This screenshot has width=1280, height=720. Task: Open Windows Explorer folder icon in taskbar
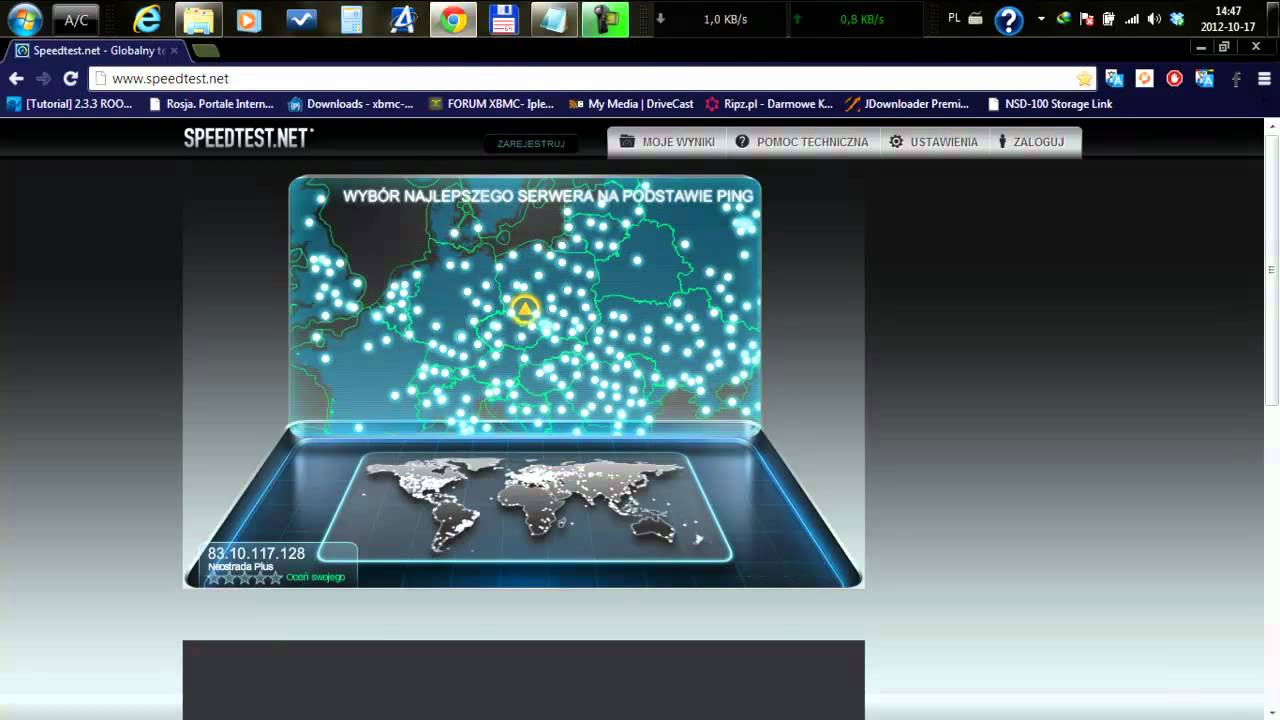[x=198, y=19]
